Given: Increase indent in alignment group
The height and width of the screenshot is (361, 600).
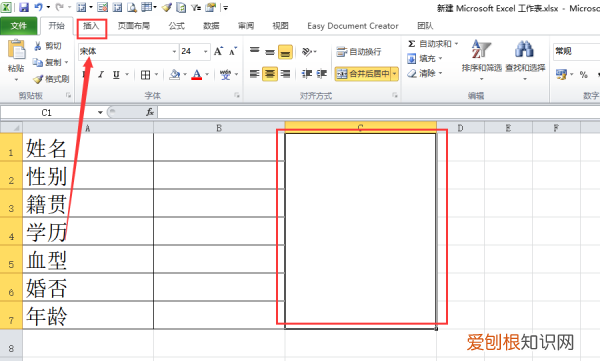Looking at the screenshot, I should coord(321,74).
